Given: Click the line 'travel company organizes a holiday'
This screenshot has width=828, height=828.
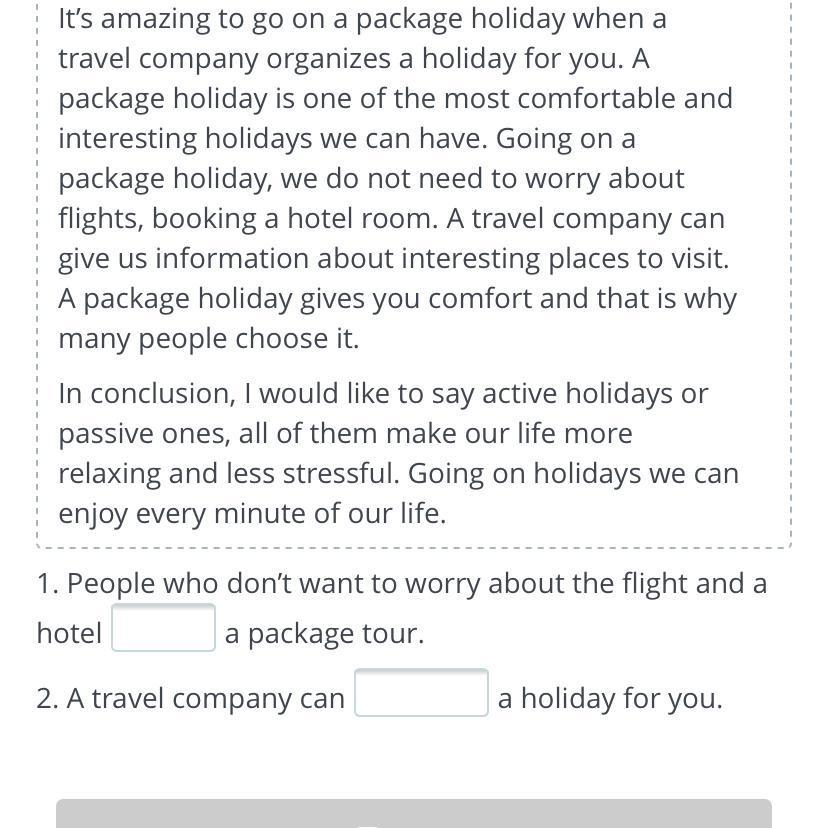Looking at the screenshot, I should pos(354,58).
